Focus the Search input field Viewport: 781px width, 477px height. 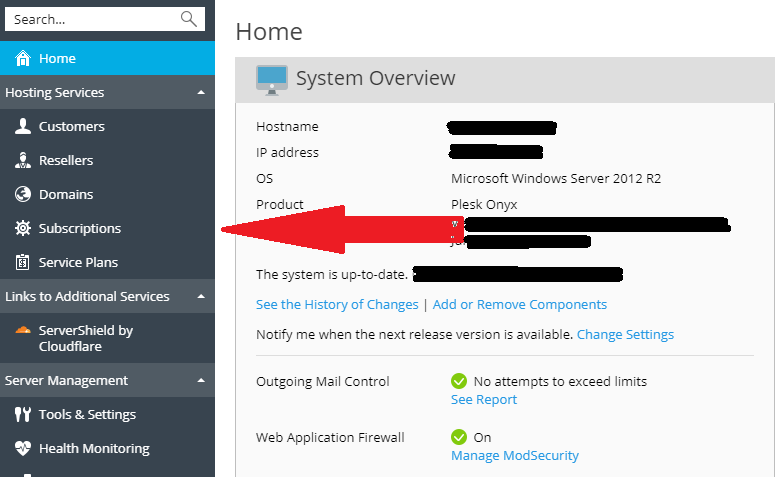pyautogui.click(x=105, y=19)
